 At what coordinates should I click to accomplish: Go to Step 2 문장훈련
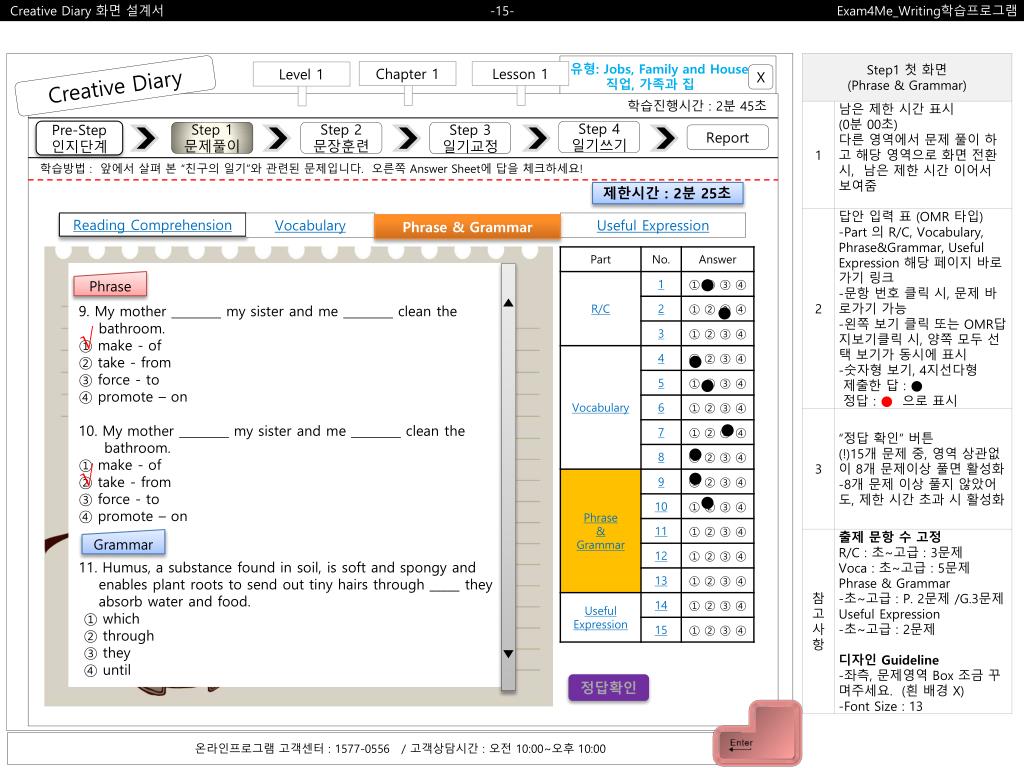tap(341, 138)
